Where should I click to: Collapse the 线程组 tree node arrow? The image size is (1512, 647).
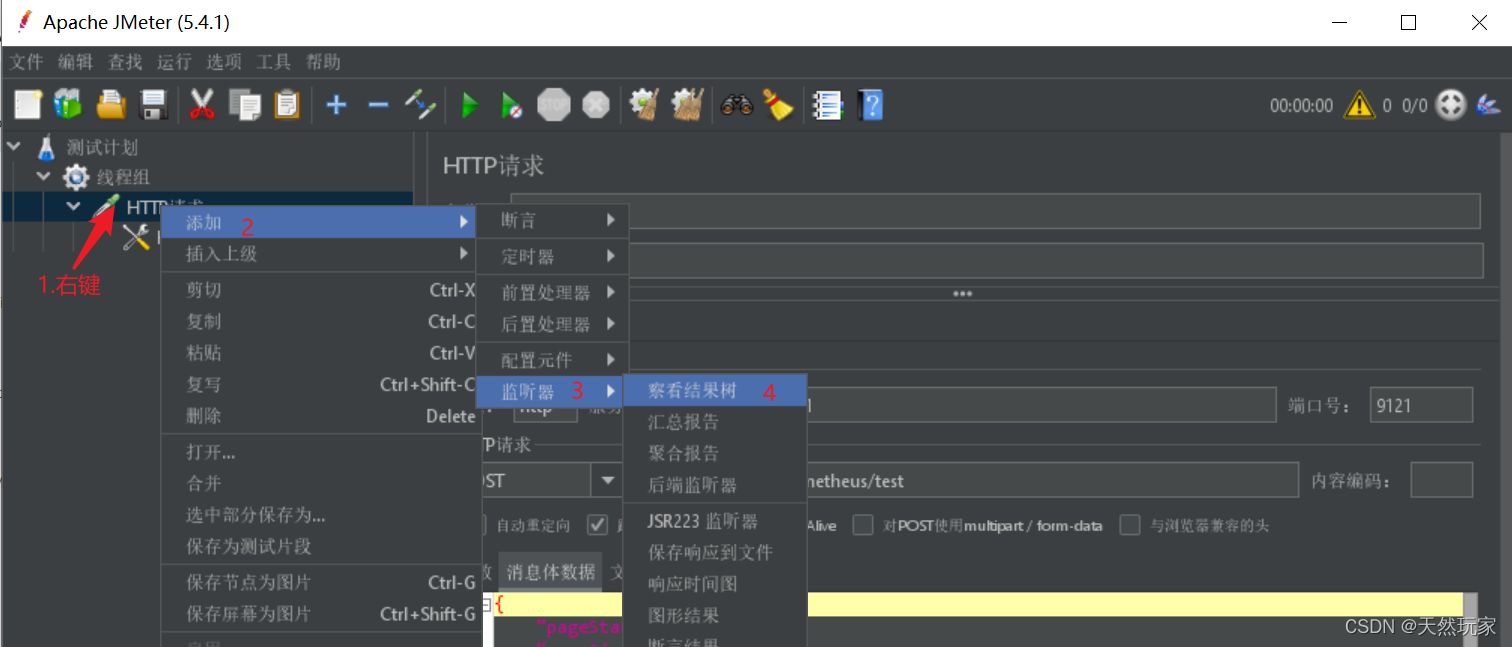[43, 176]
